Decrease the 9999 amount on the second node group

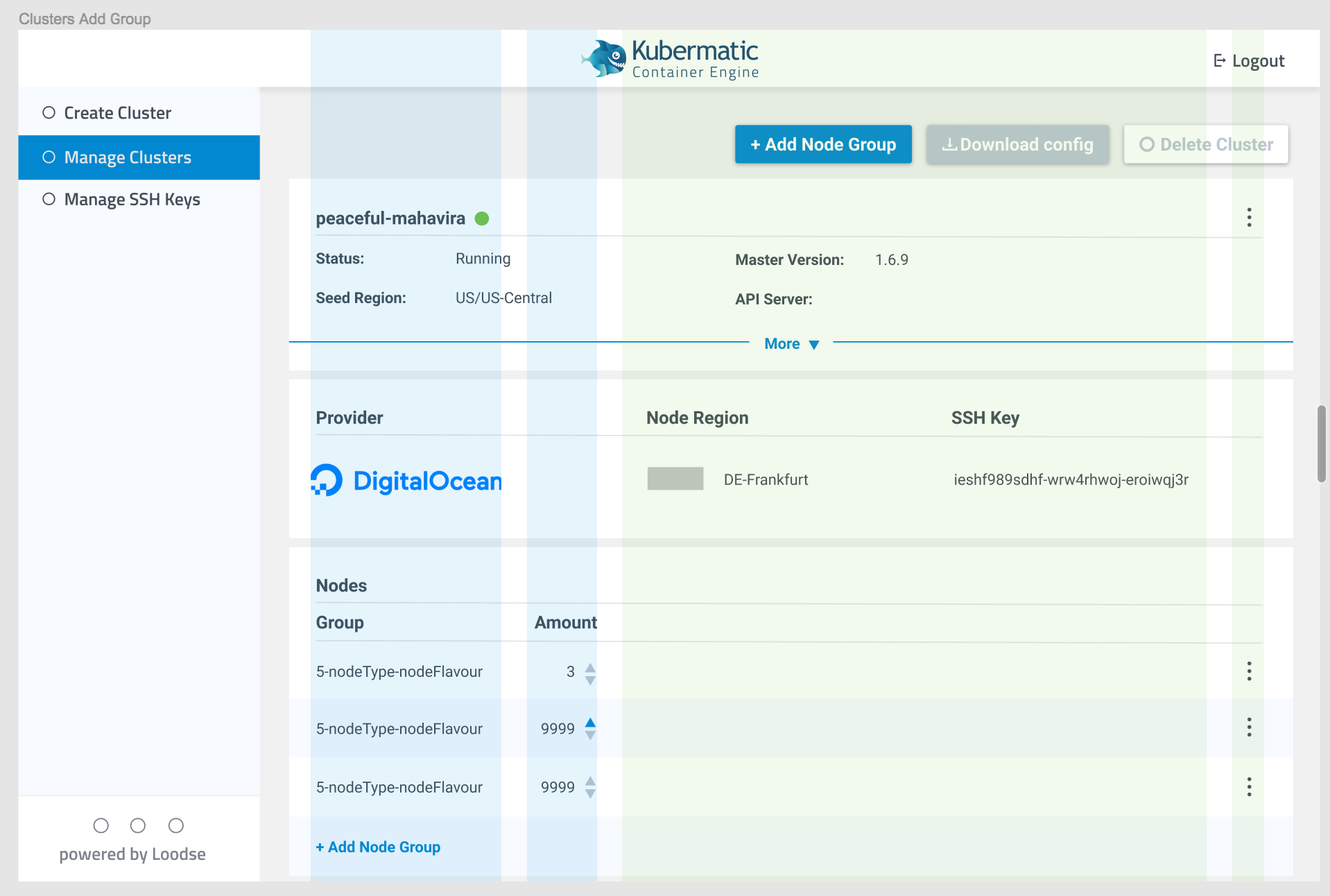(589, 735)
